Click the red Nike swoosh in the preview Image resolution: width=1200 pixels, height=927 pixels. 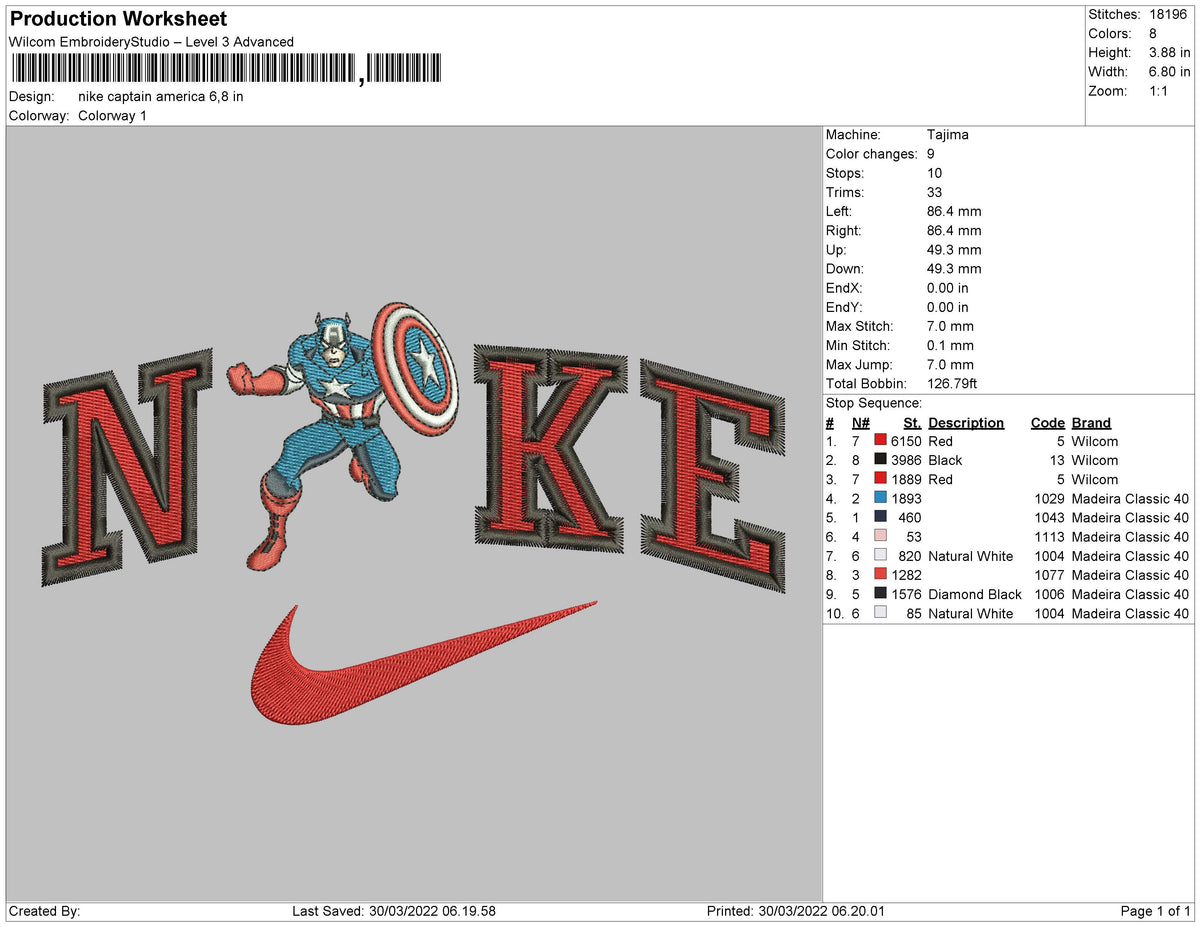tap(423, 662)
